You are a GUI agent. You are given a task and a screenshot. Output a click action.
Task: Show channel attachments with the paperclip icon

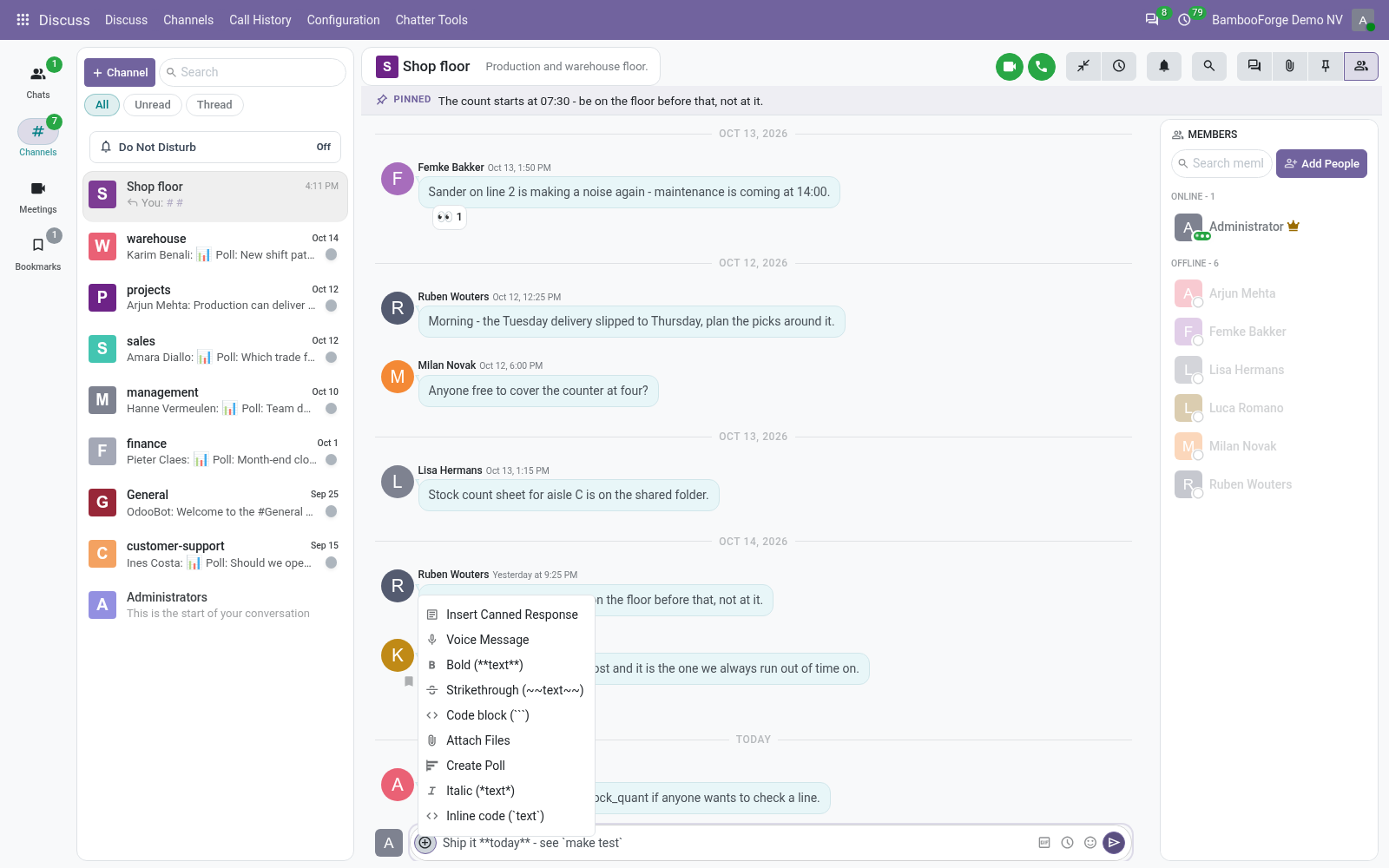coord(1290,66)
